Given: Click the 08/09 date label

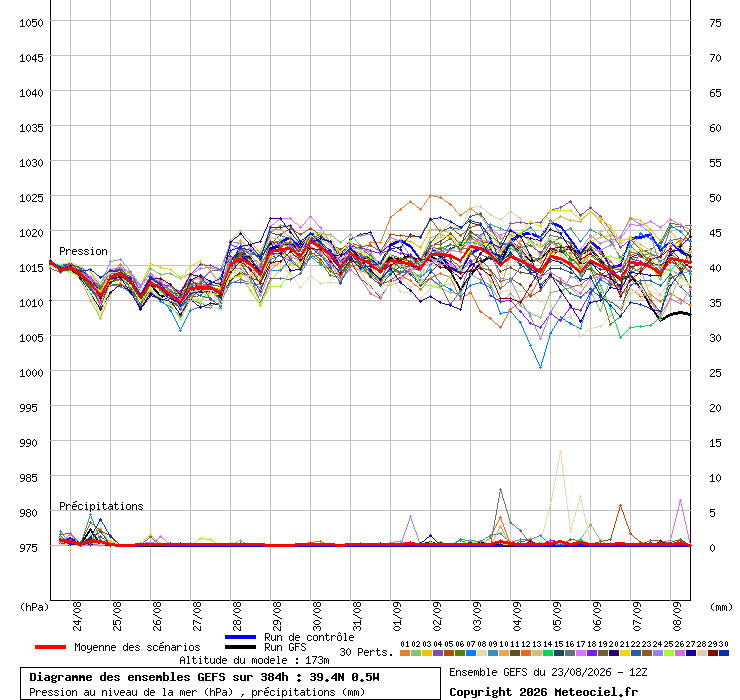Looking at the screenshot, I should coord(677,616).
